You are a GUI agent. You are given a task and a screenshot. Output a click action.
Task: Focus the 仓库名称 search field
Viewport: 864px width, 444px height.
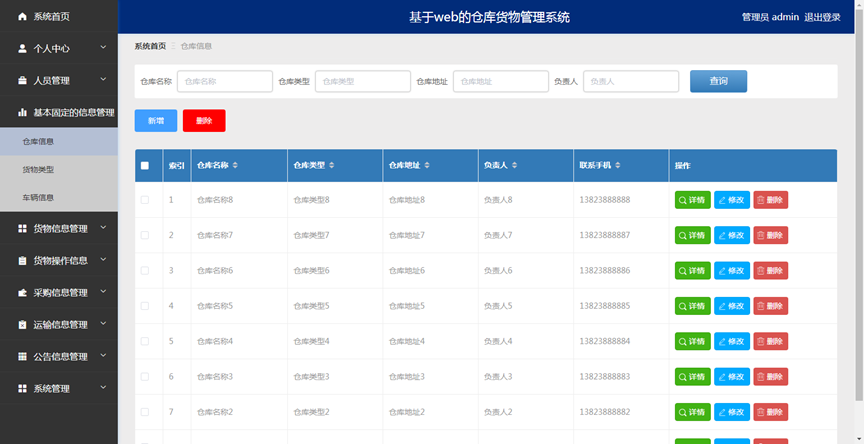225,81
